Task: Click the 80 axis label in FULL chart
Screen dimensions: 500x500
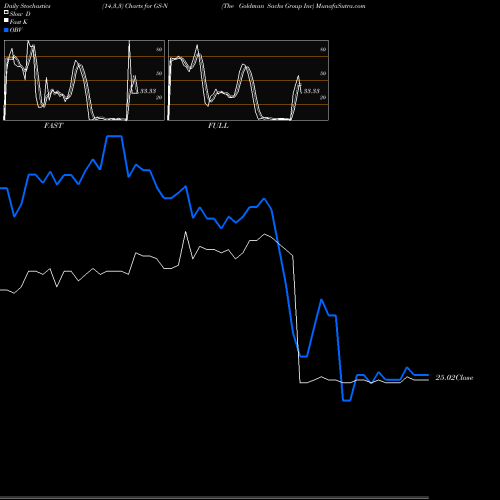Action: click(x=323, y=49)
